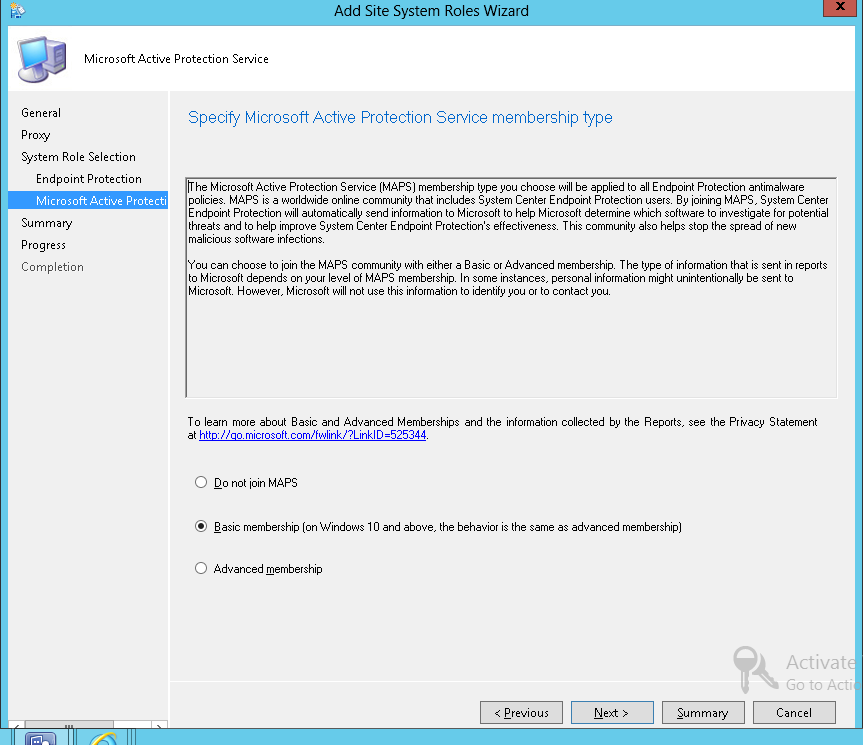Viewport: 863px width, 745px height.
Task: Jump to the Summary button
Action: tap(703, 713)
